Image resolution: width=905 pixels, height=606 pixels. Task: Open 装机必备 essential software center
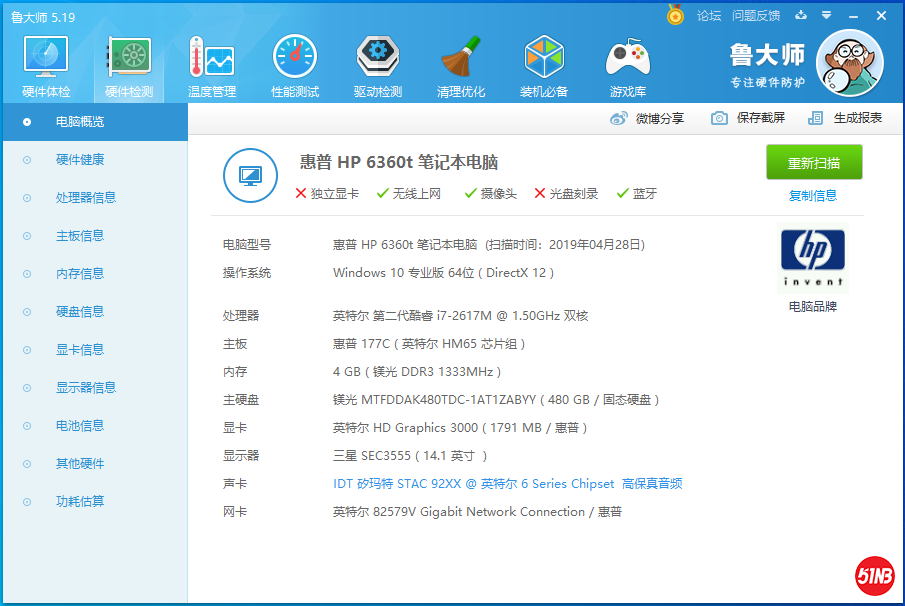[x=544, y=65]
